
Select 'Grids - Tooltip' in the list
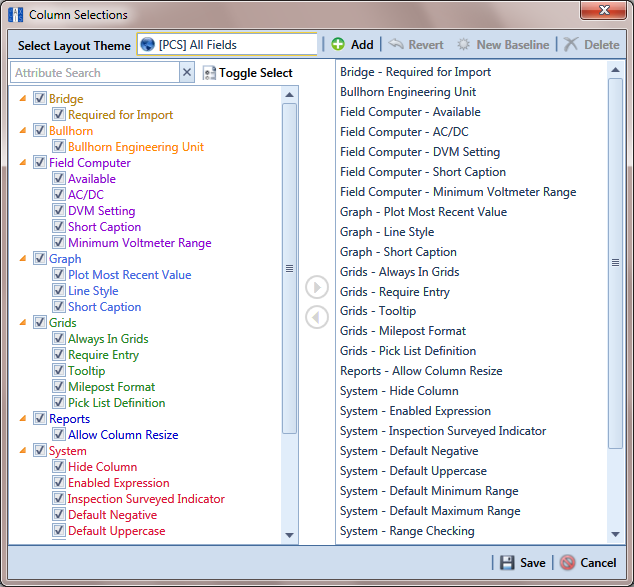click(x=378, y=311)
